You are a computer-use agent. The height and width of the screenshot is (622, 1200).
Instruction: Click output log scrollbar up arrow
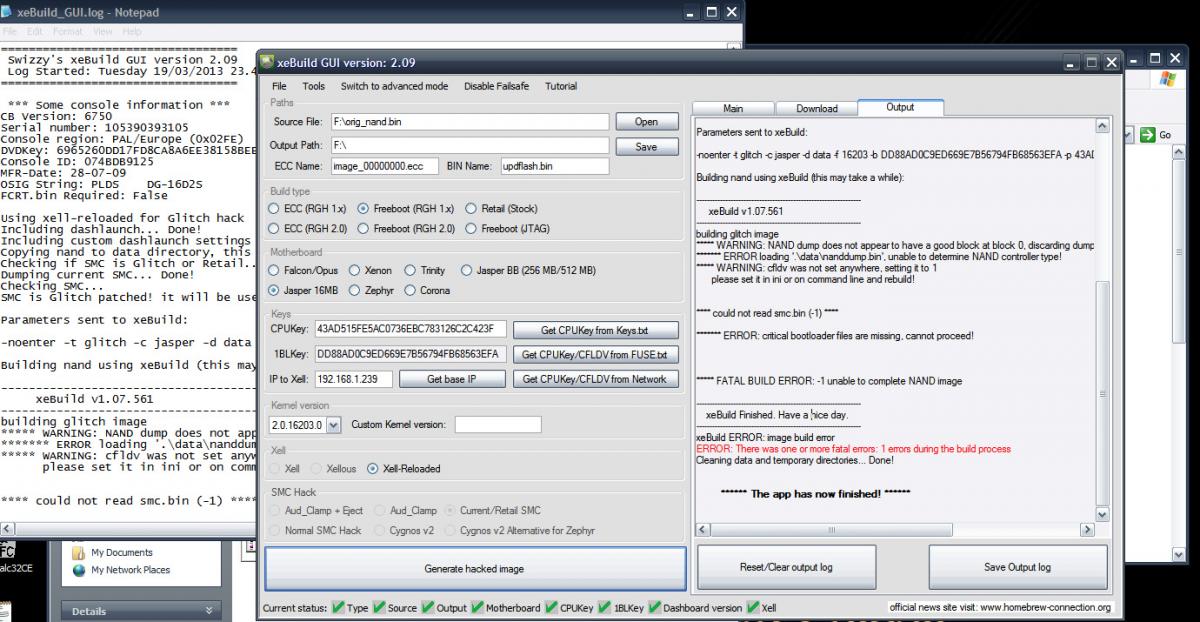tap(1102, 127)
